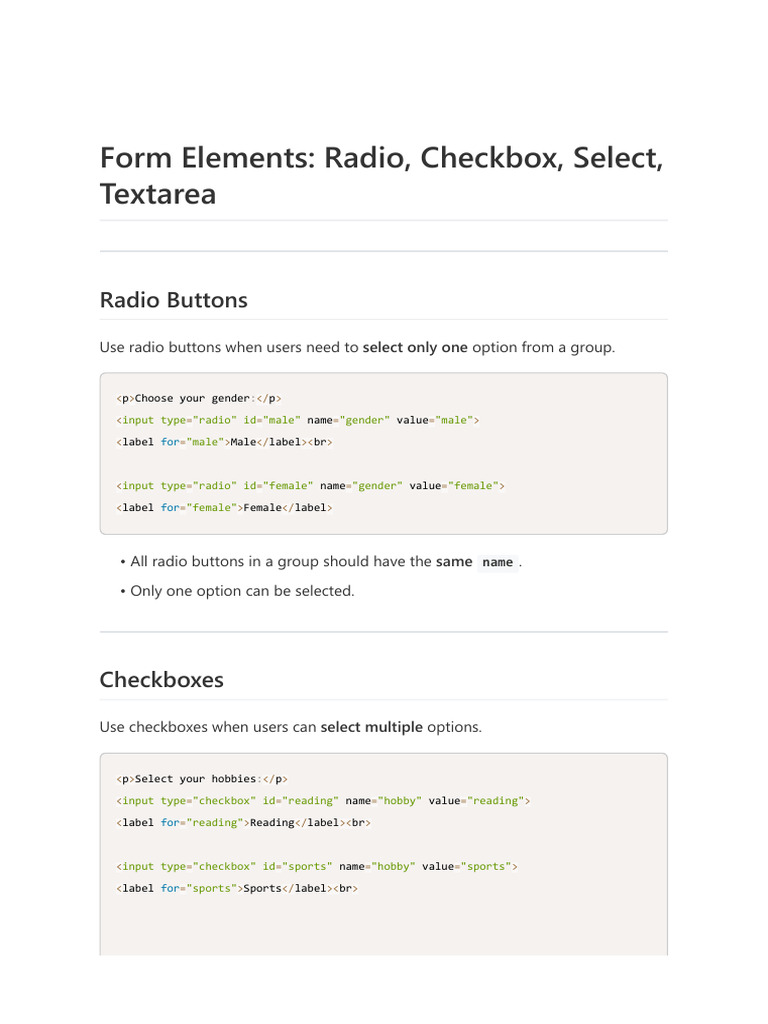Click the code line '<p>Choose your gender:</p>'
Viewport: 768px width, 1024px height.
coord(199,398)
